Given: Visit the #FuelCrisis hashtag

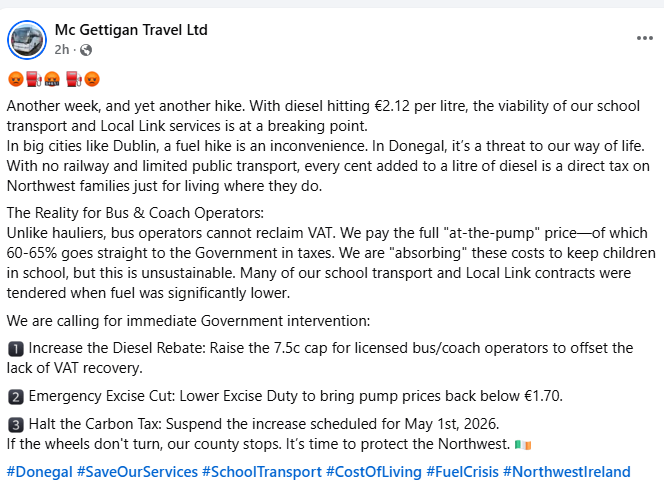Looking at the screenshot, I should coord(462,471).
